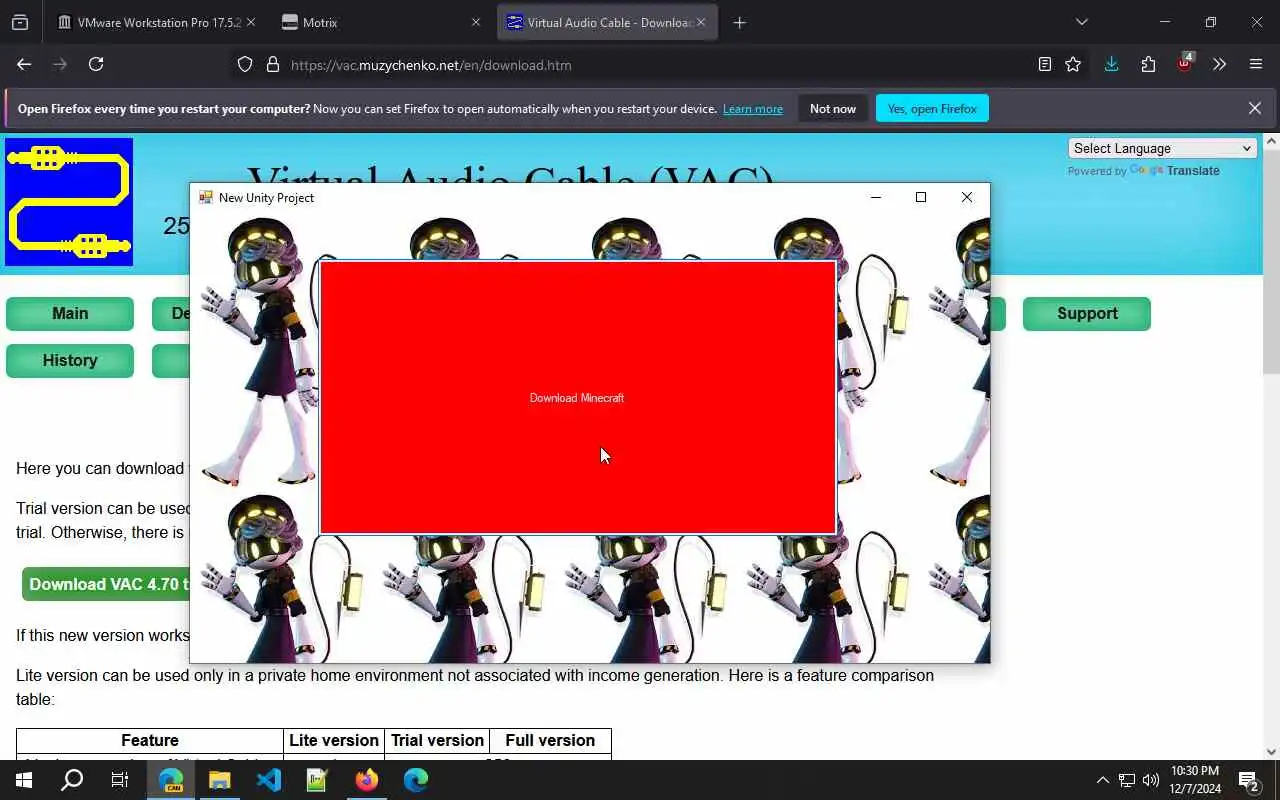Click Yes, open Firefox button
The image size is (1280, 800).
(x=932, y=108)
